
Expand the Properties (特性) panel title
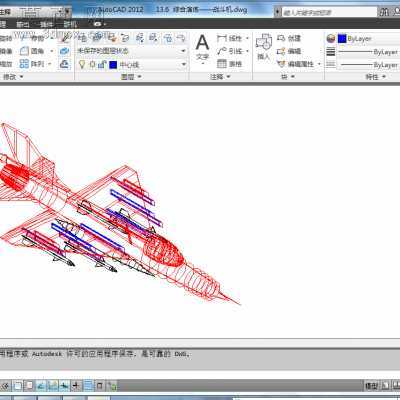coord(376,77)
